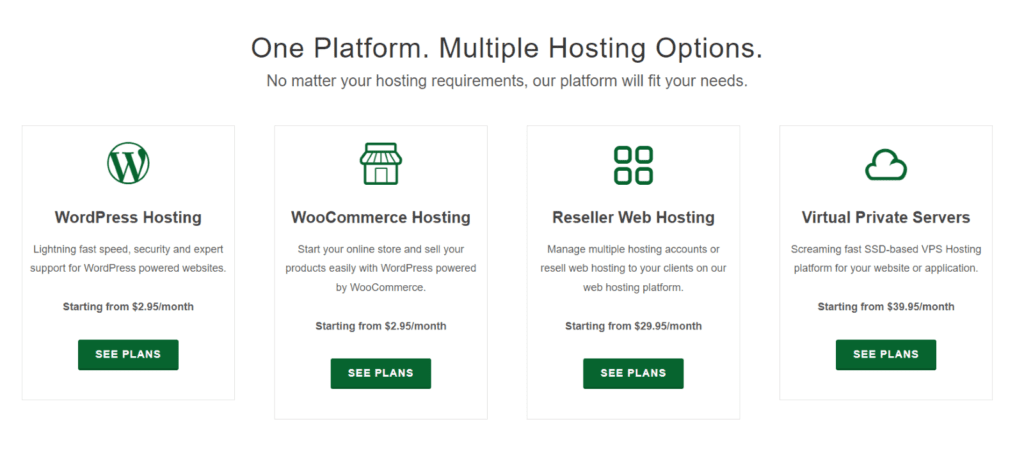The image size is (1024, 463).
Task: See plans for Reseller Web Hosting
Action: point(633,374)
